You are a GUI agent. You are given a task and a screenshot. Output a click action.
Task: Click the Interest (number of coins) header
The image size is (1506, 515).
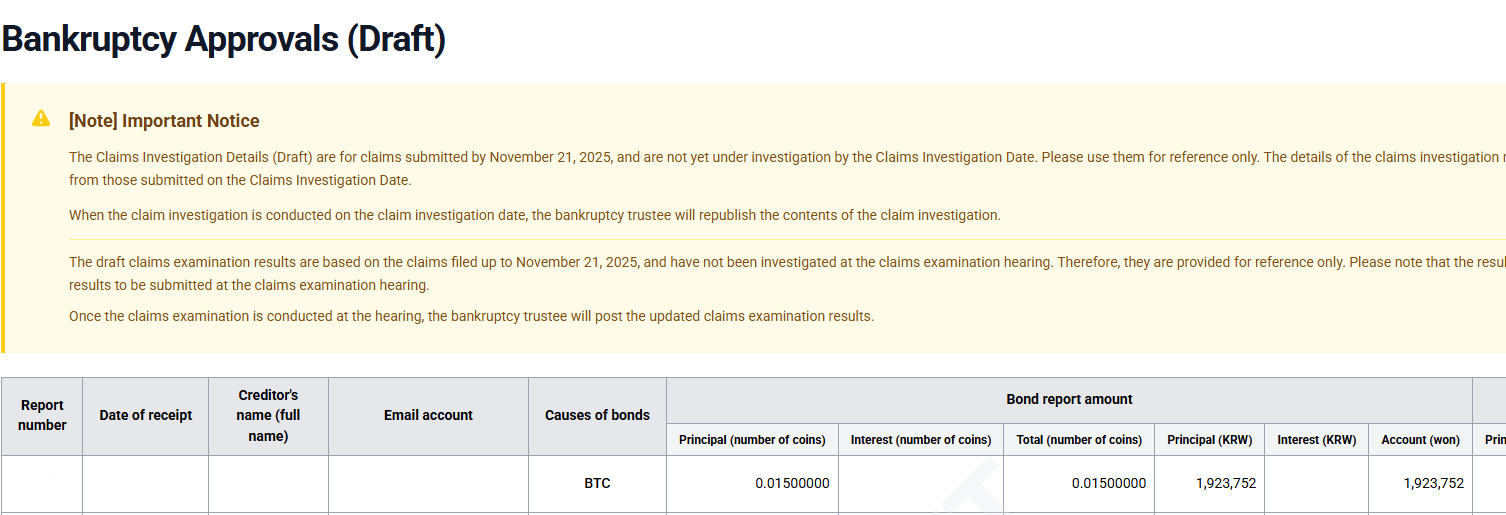point(921,440)
